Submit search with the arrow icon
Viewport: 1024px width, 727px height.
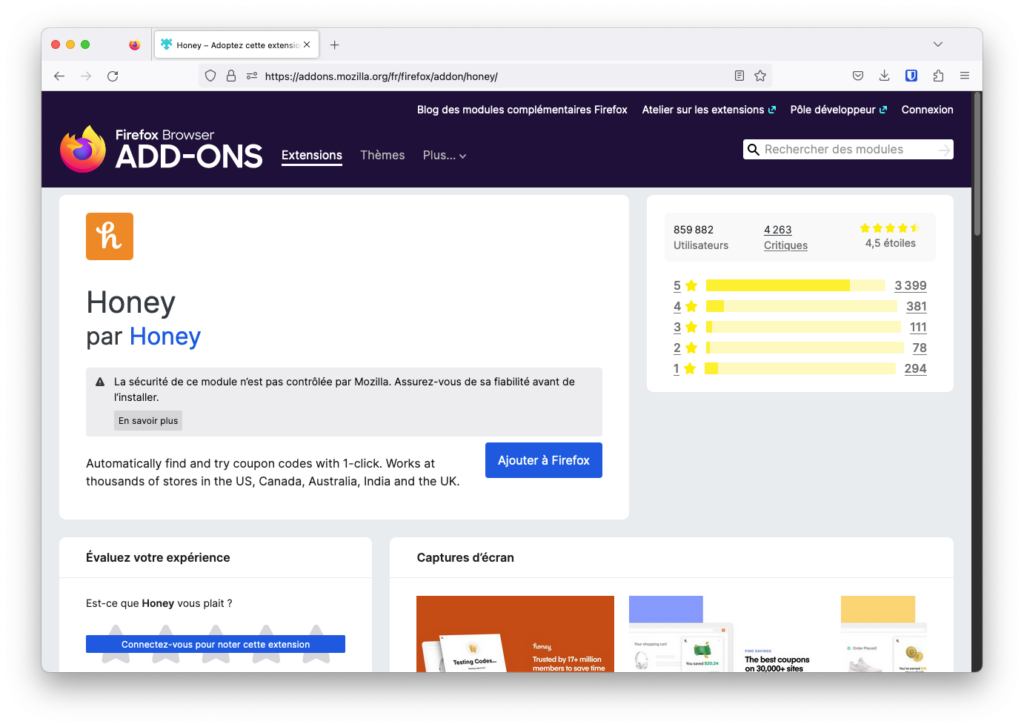[x=944, y=150]
